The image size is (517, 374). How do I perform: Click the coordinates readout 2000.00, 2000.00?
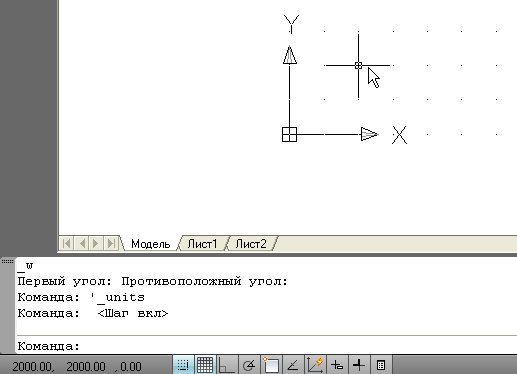coord(77,367)
